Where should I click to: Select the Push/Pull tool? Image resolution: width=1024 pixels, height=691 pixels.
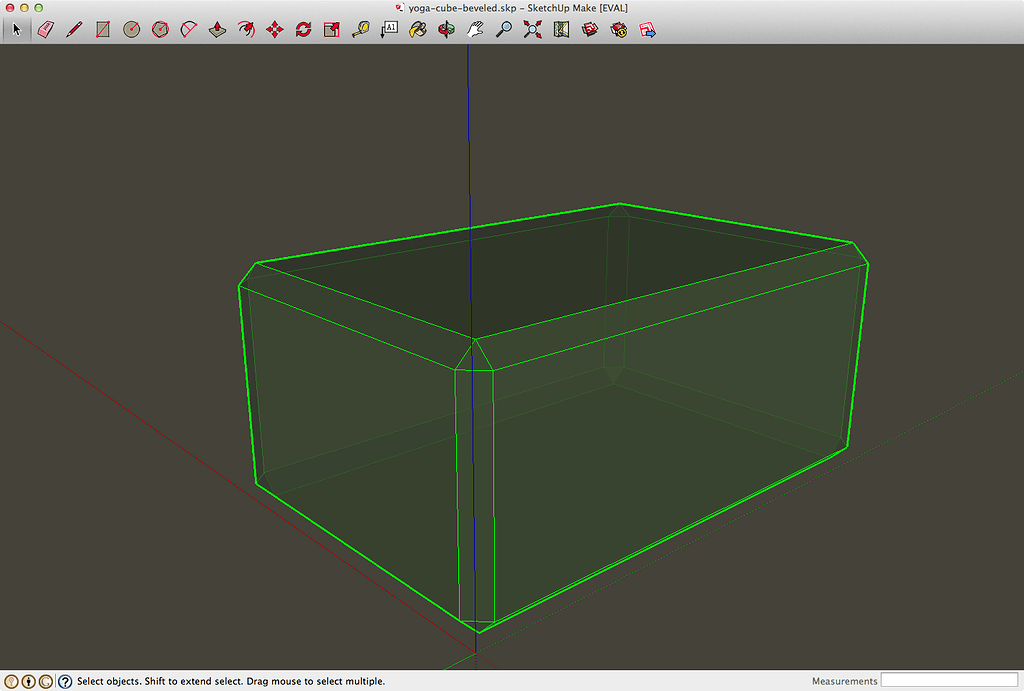(216, 29)
